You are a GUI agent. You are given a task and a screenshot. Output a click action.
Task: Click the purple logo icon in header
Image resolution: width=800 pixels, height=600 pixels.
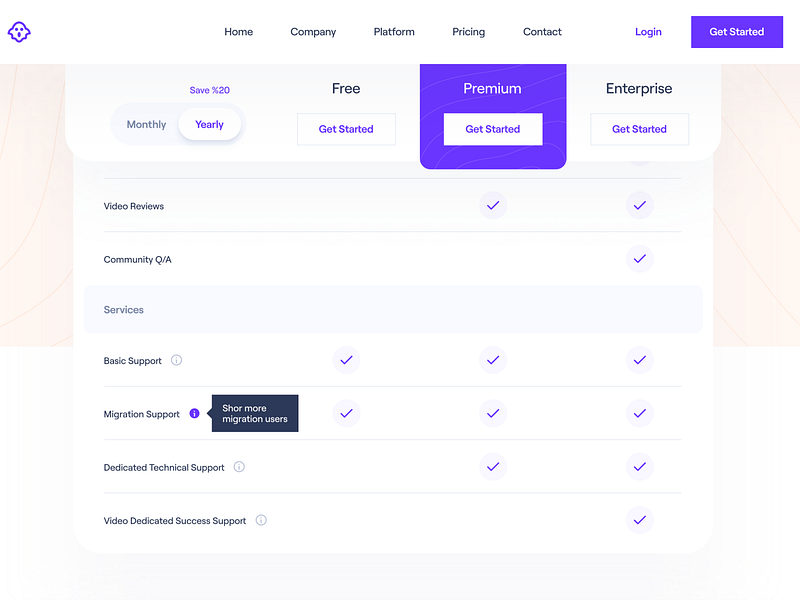(19, 32)
